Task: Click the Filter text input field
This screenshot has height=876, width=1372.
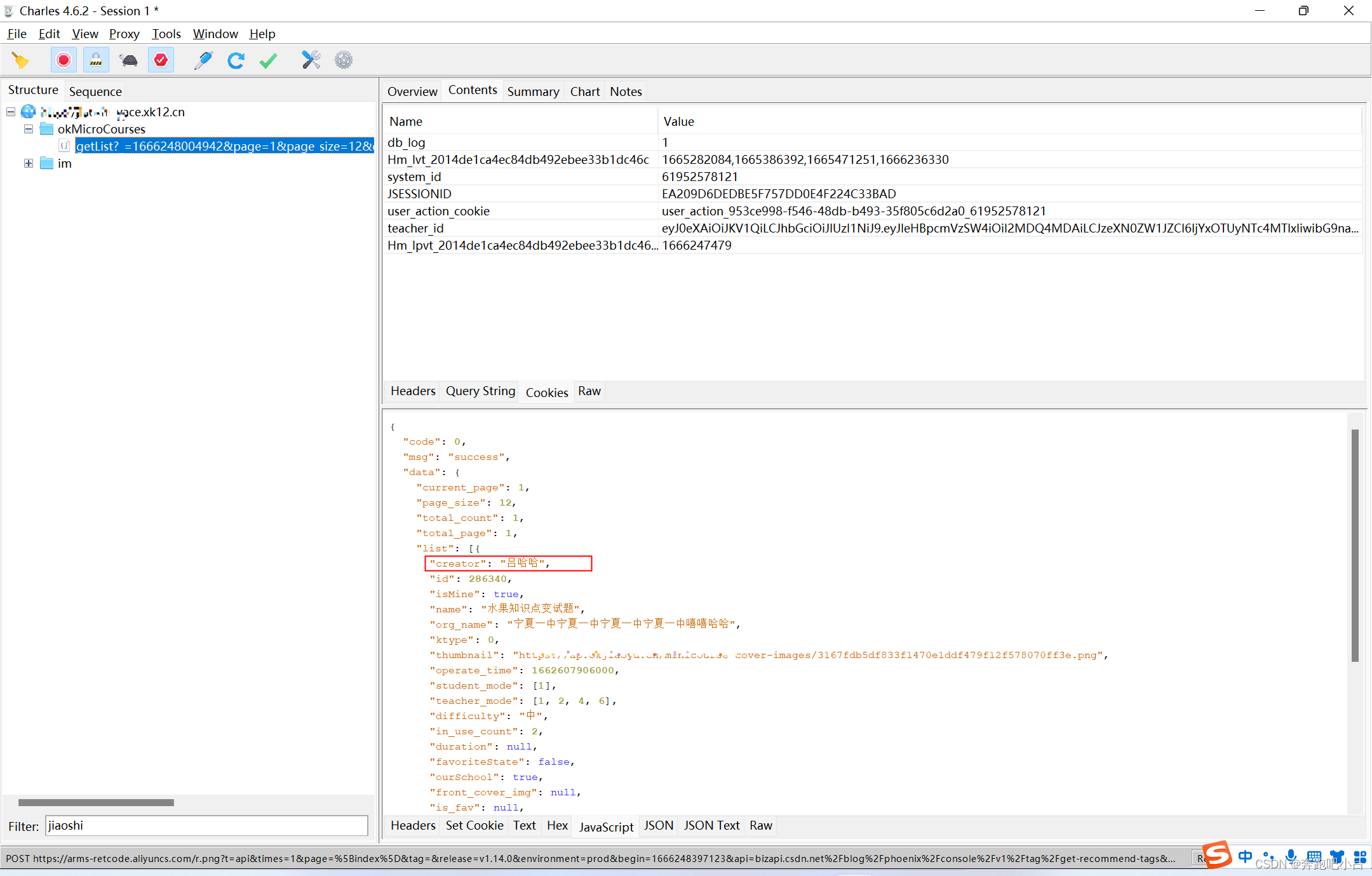Action: pos(206,825)
